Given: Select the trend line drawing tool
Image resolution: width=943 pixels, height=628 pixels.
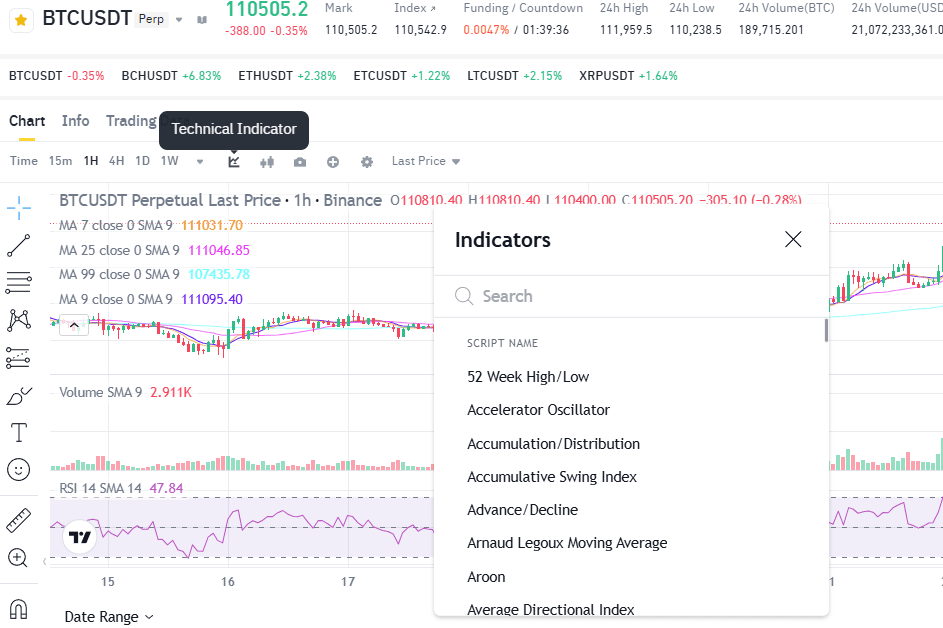Looking at the screenshot, I should [19, 245].
